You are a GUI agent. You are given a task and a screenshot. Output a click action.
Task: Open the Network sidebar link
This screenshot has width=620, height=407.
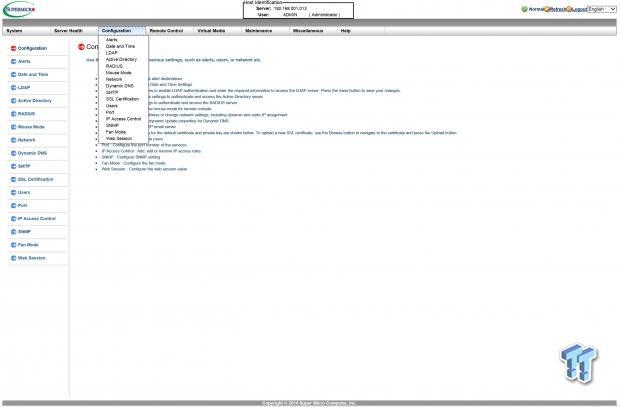coord(26,140)
